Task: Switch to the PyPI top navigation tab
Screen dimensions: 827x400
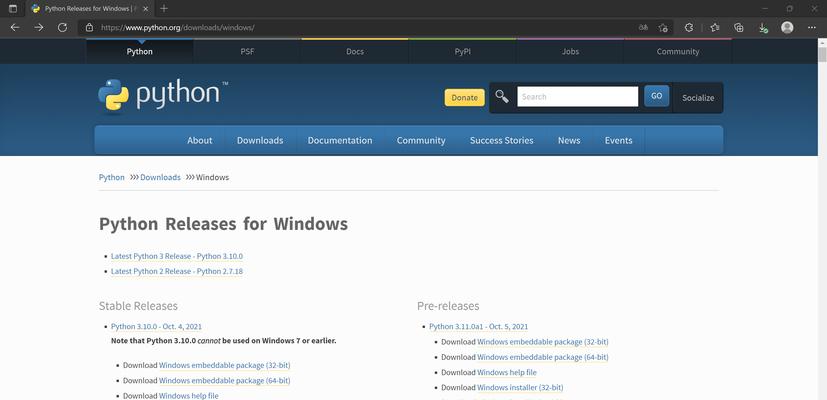Action: tap(463, 51)
